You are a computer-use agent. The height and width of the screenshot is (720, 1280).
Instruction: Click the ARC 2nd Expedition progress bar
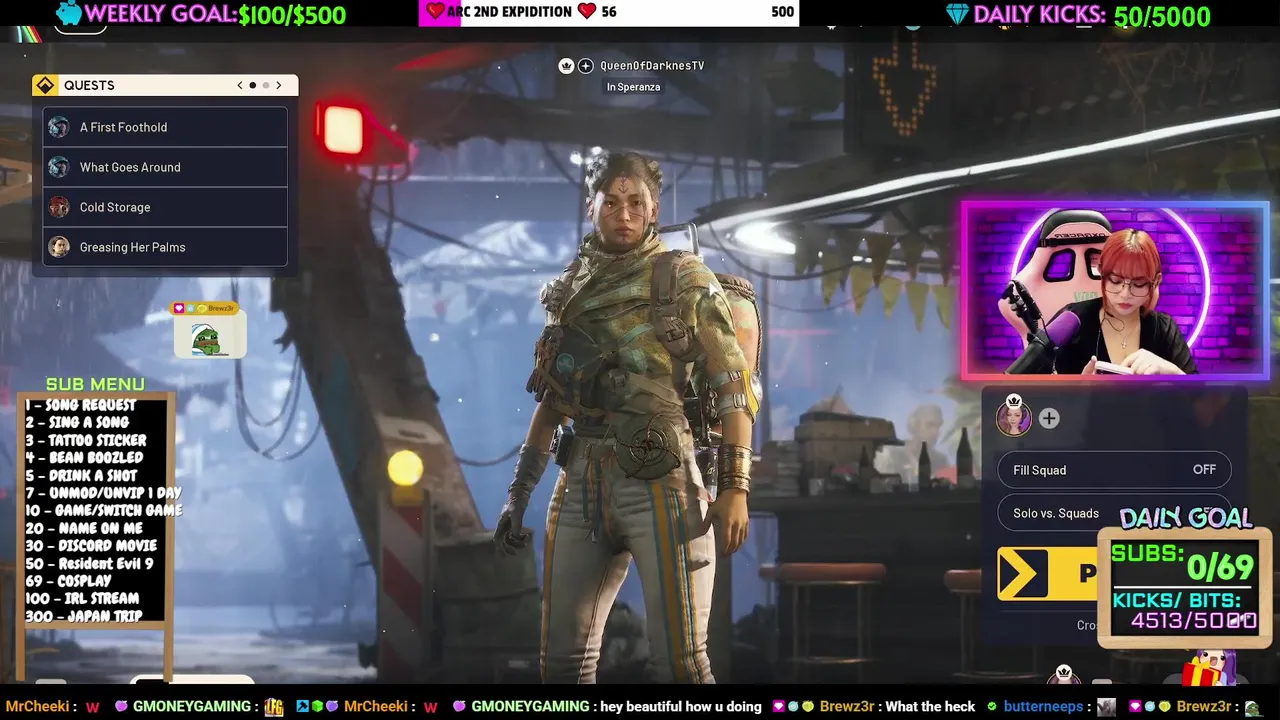[608, 12]
